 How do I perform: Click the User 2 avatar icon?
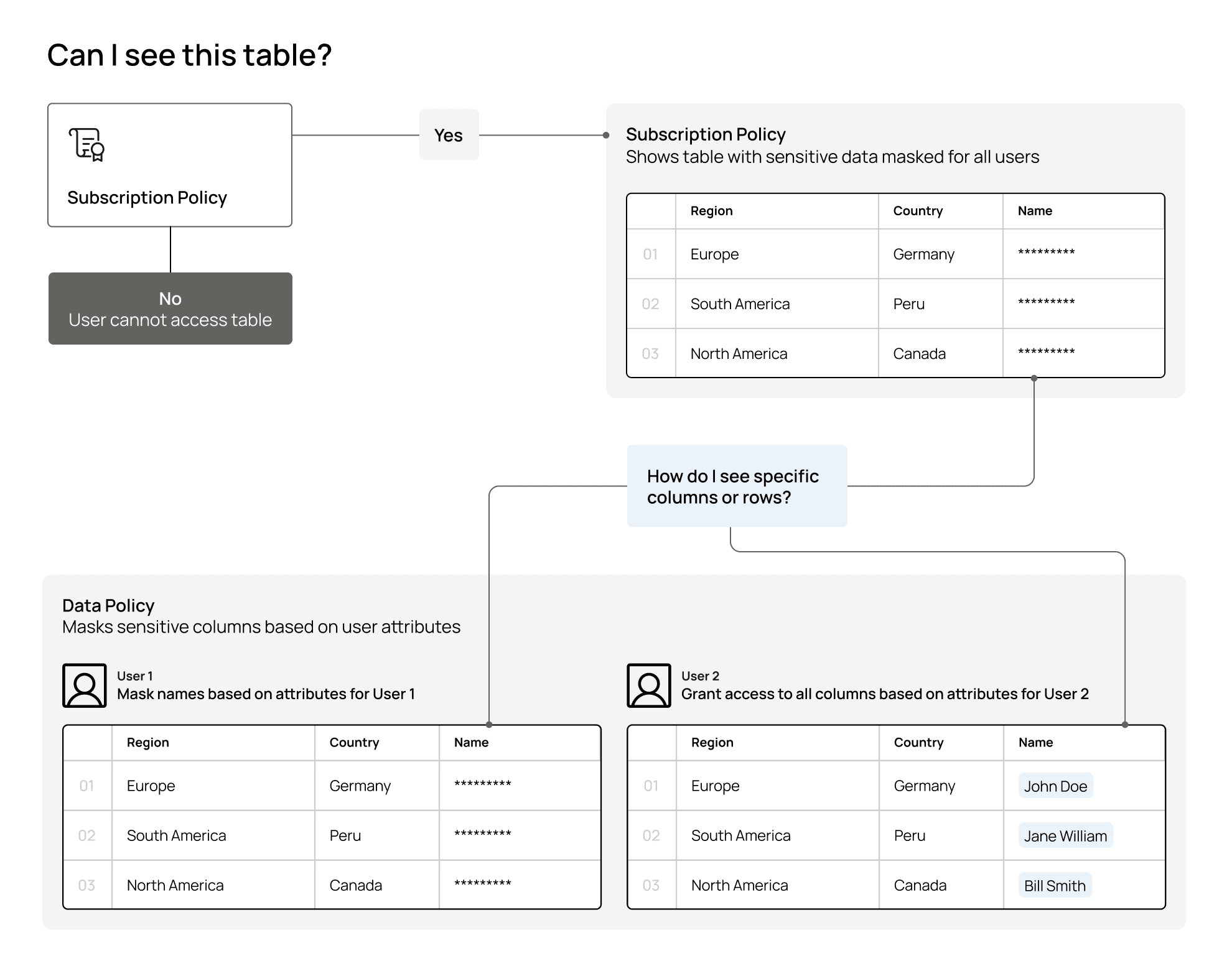[x=649, y=685]
